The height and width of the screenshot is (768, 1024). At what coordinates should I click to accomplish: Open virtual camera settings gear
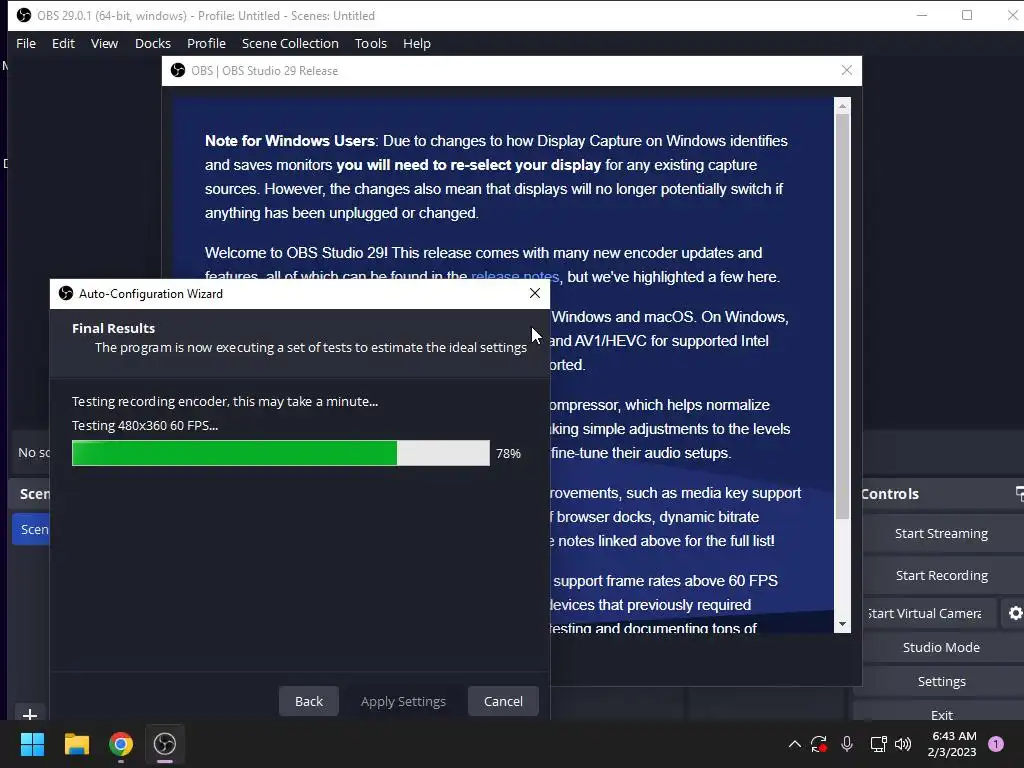coord(1015,613)
